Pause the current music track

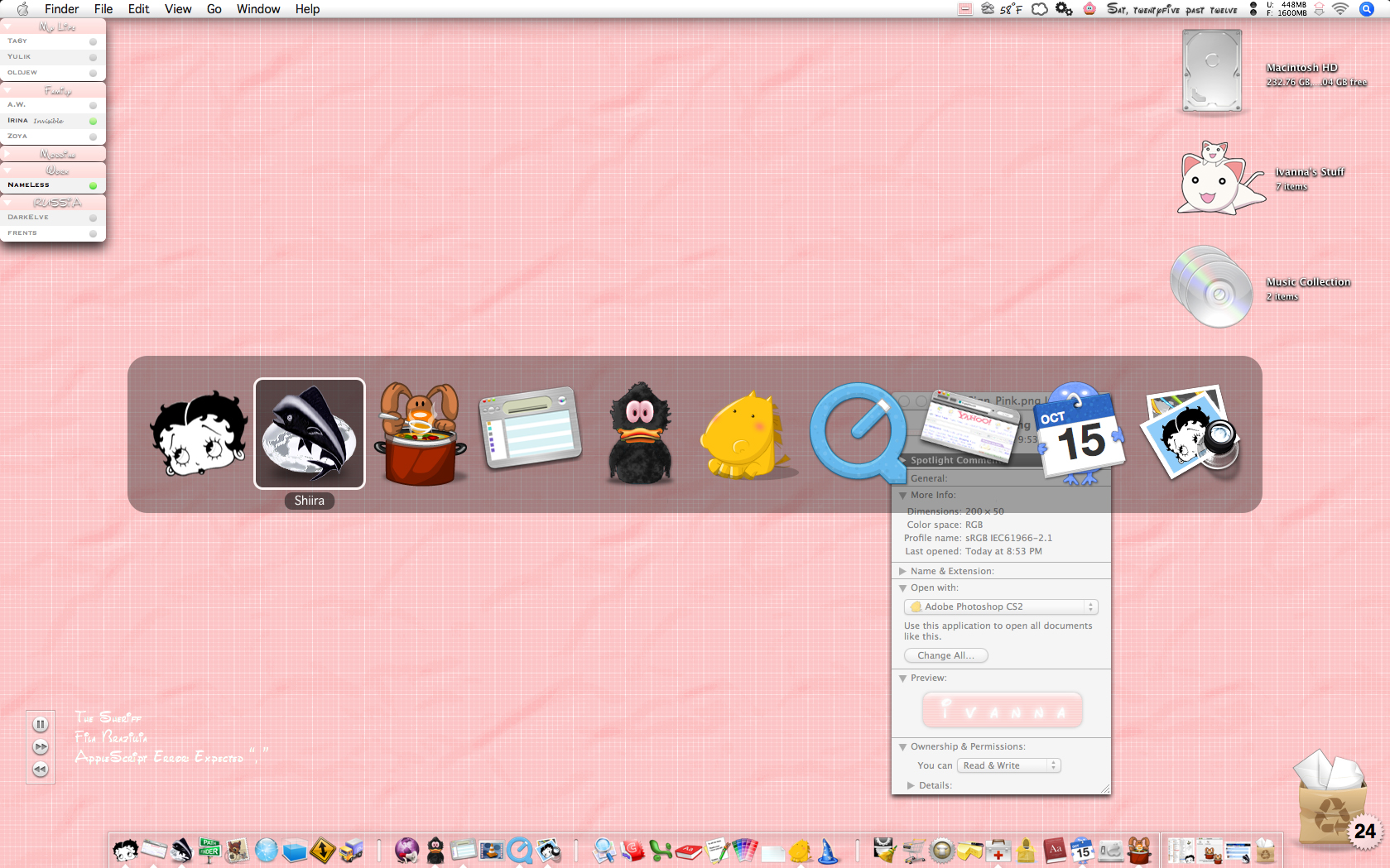click(41, 724)
